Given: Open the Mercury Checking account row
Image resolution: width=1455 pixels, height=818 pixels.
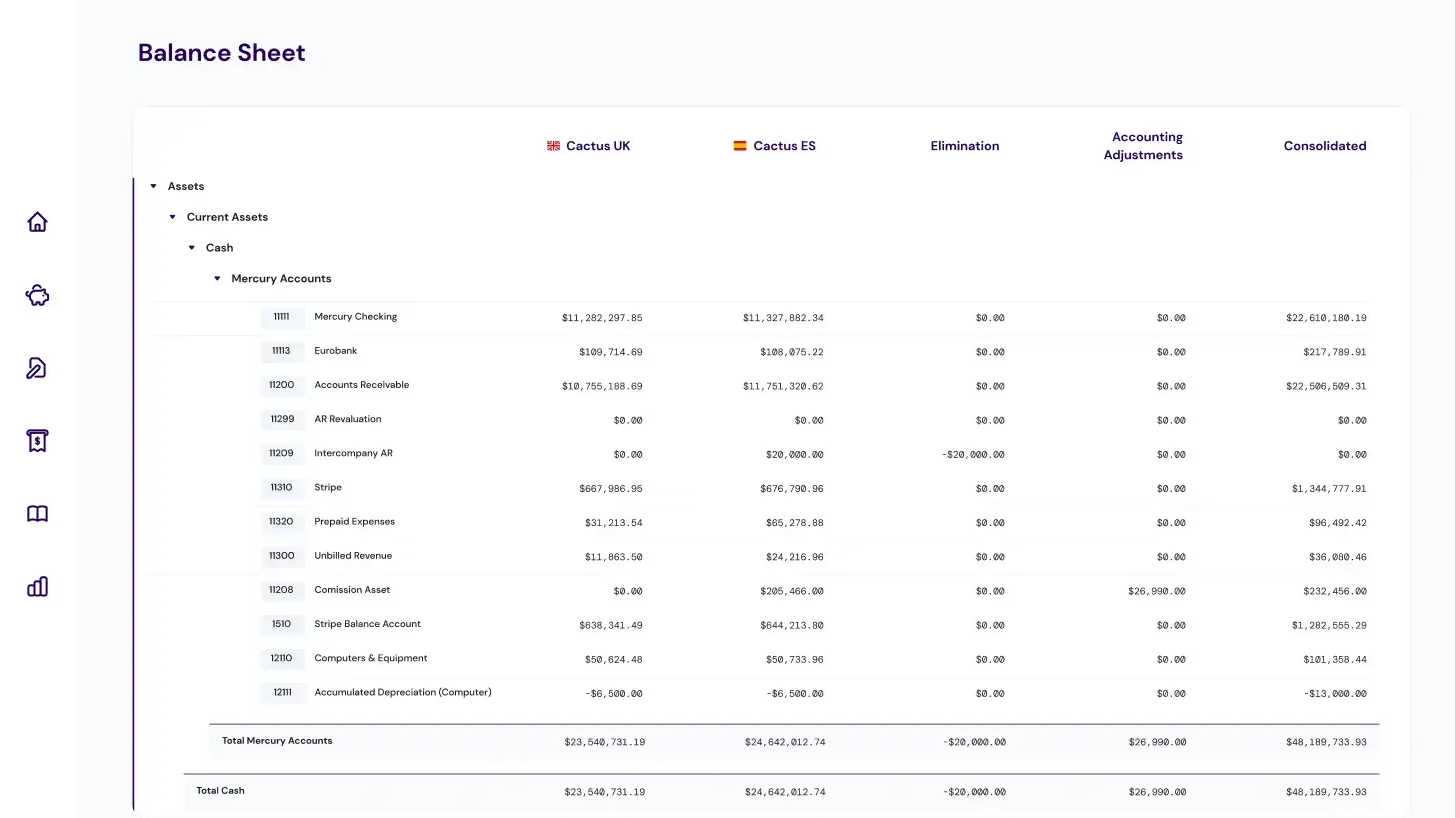Looking at the screenshot, I should coord(355,317).
